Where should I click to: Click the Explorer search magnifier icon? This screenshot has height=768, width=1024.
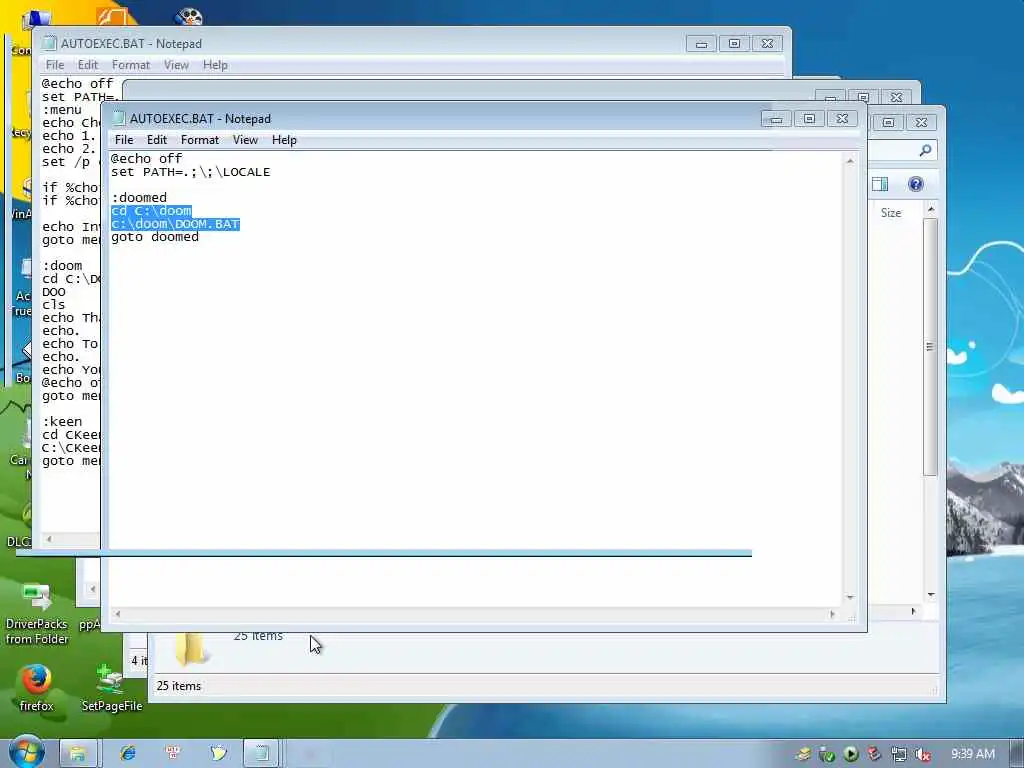pos(925,151)
